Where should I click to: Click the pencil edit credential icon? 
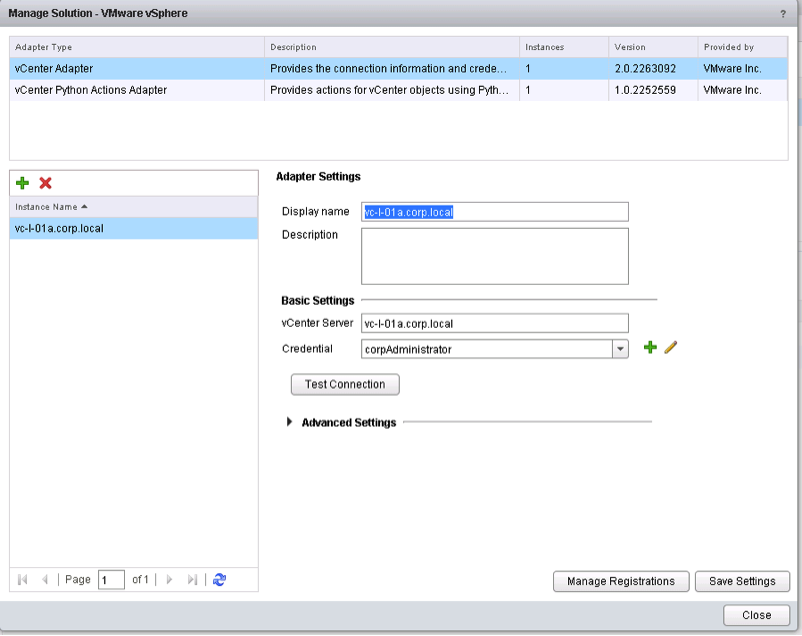point(671,347)
